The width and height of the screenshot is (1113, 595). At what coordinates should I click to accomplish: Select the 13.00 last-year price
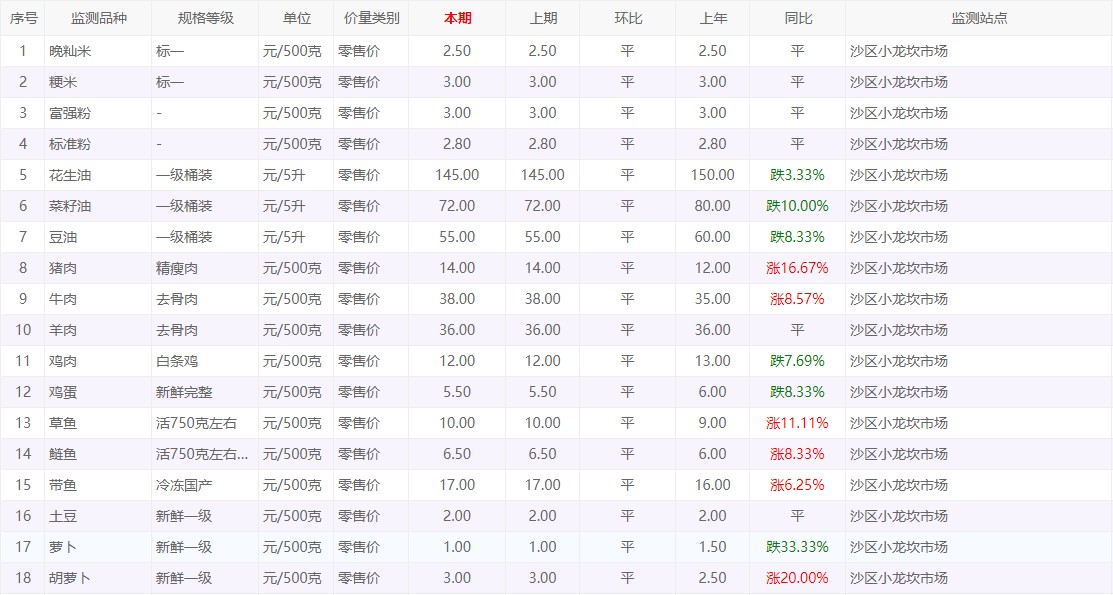[x=713, y=361]
